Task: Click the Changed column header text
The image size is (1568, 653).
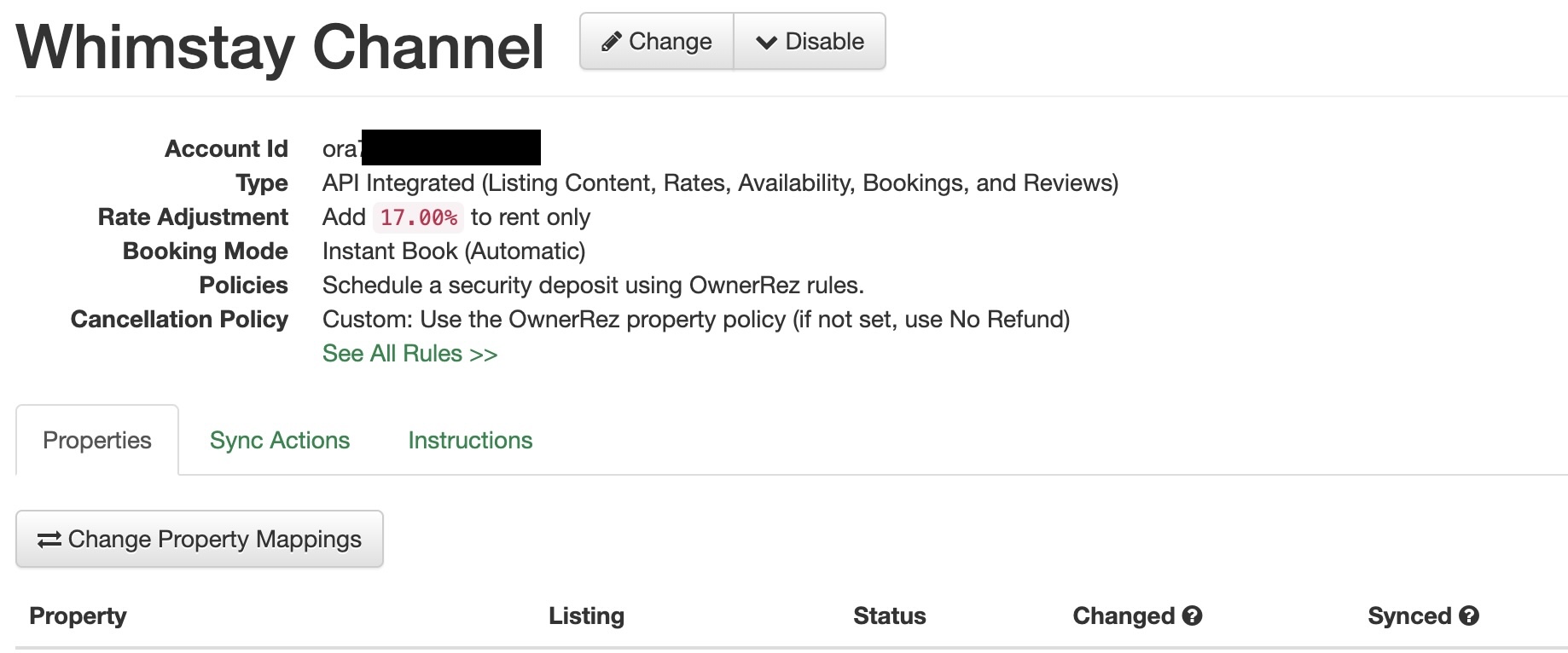Action: [x=1124, y=615]
